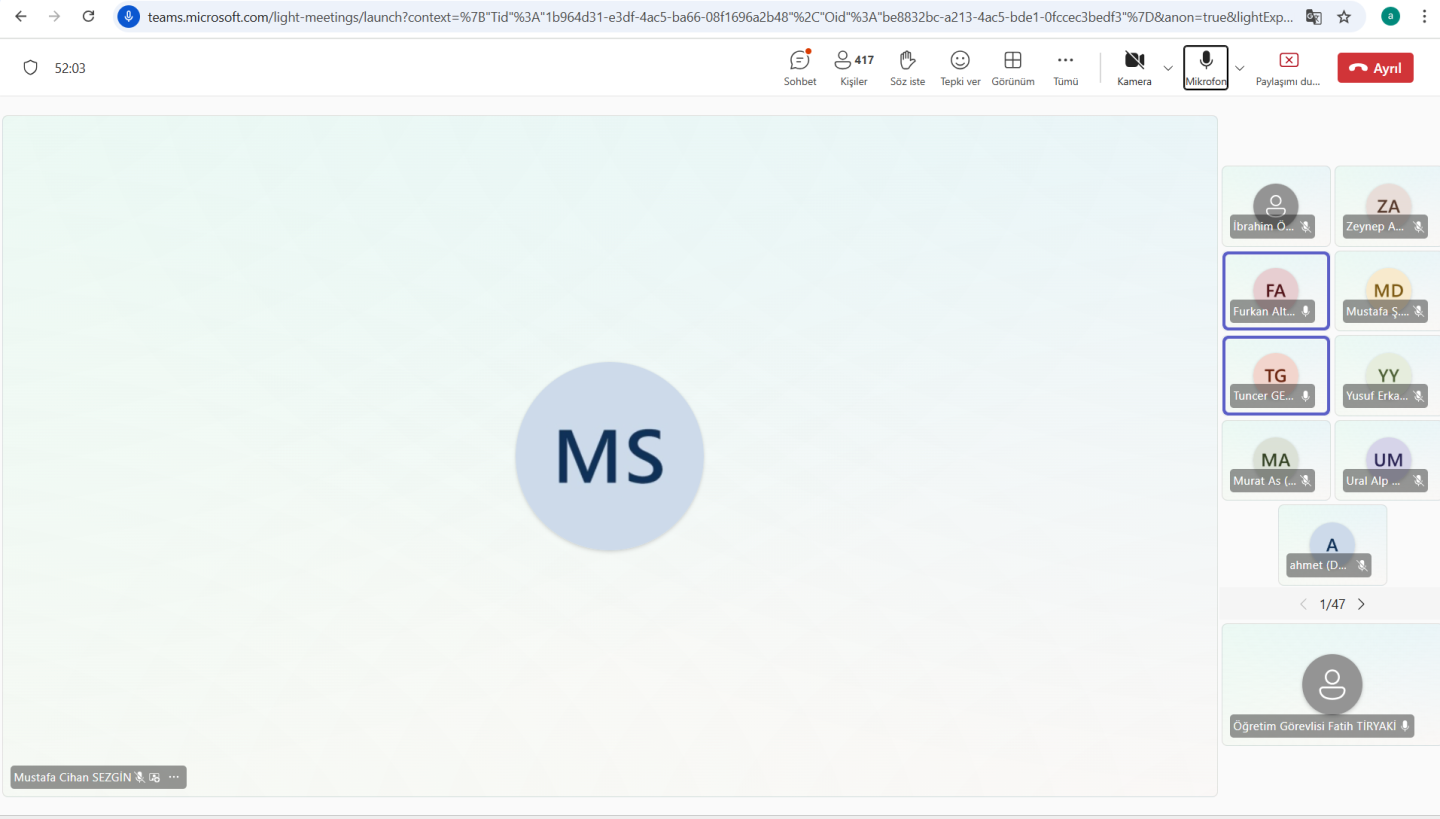This screenshot has height=819, width=1440.
Task: Reload the browser page
Action: 88,17
